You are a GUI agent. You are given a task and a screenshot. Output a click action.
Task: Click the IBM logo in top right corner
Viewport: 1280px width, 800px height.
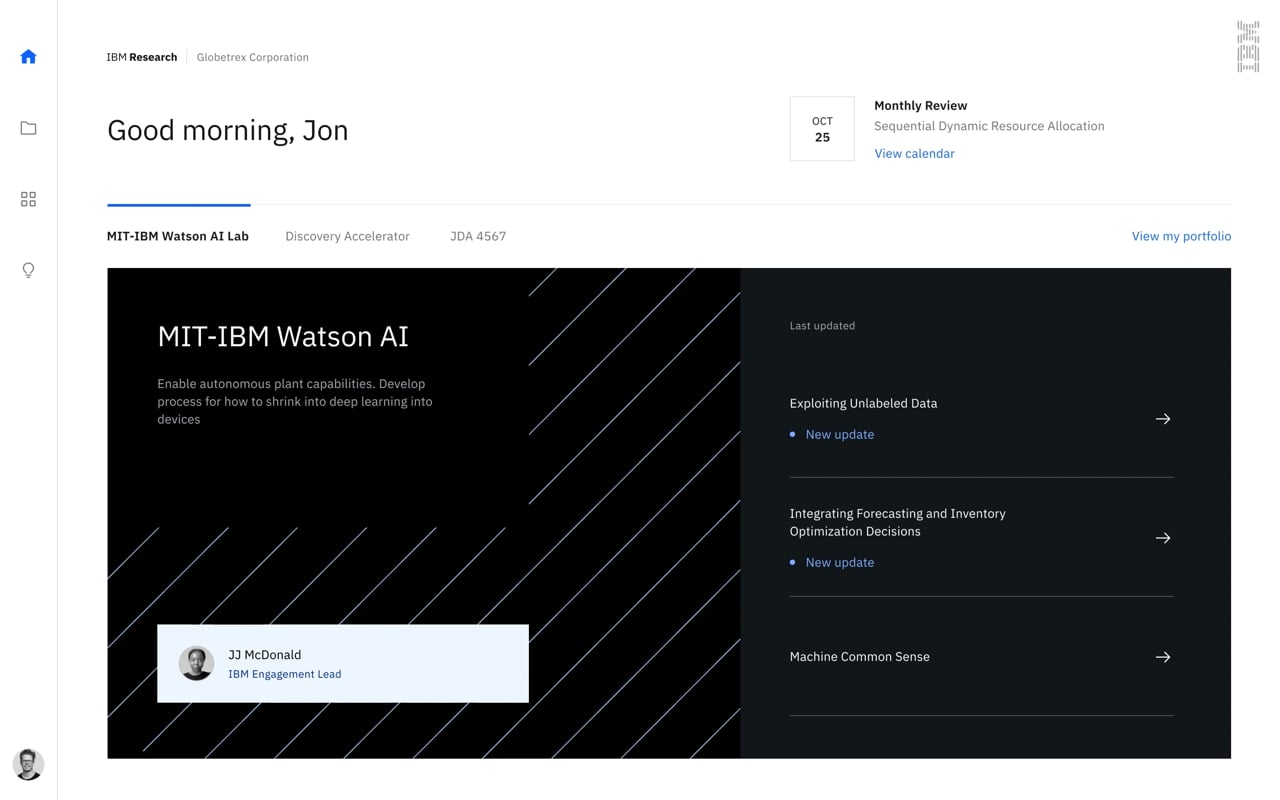(1247, 45)
